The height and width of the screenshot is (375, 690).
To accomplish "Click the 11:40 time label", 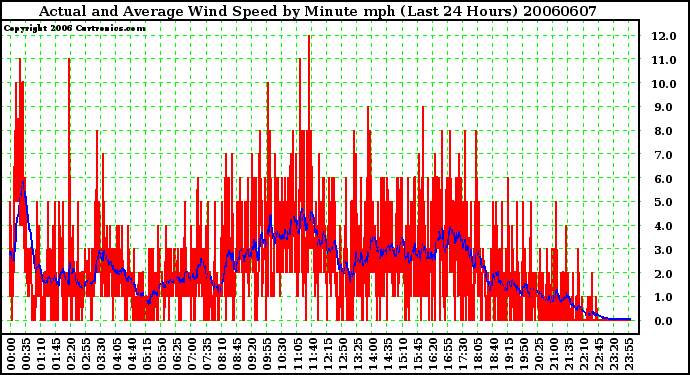I will pyautogui.click(x=313, y=354).
